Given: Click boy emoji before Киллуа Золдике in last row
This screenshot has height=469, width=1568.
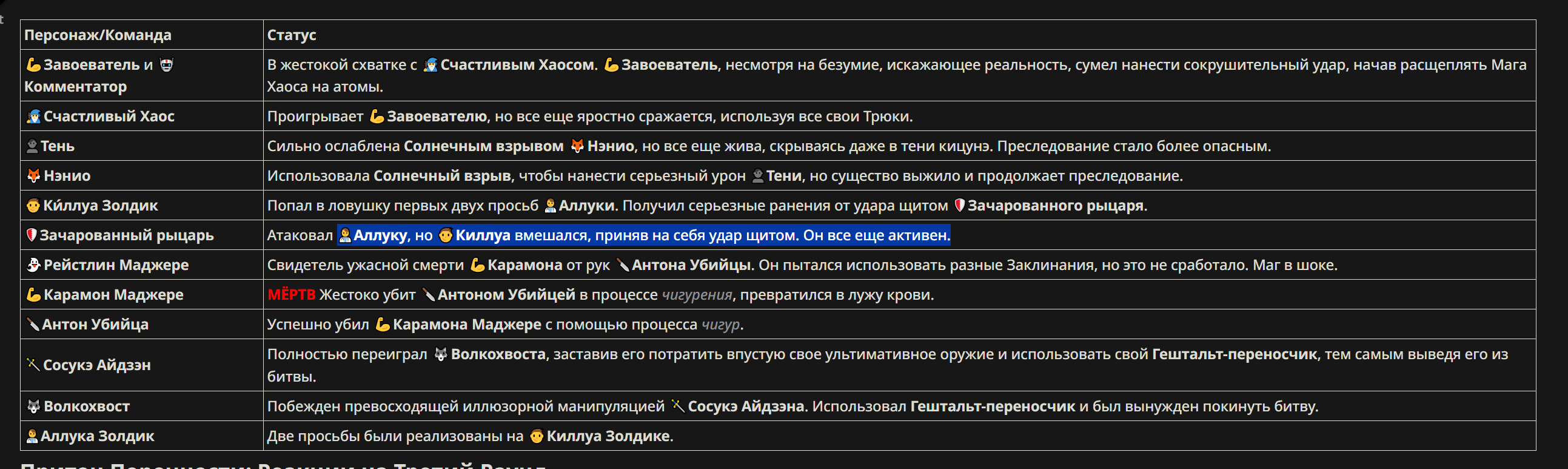Looking at the screenshot, I should [536, 436].
